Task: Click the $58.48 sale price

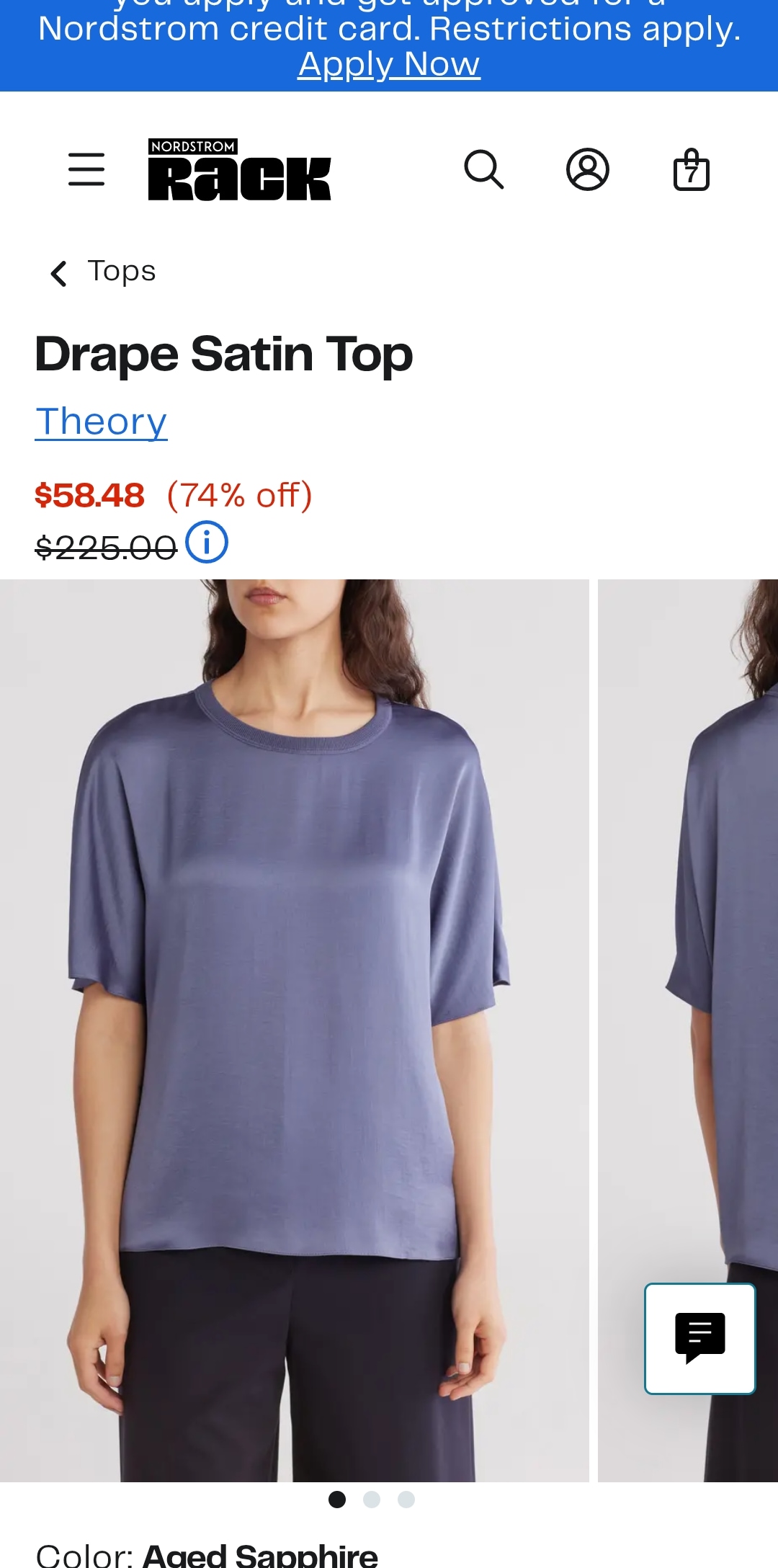Action: (x=90, y=496)
